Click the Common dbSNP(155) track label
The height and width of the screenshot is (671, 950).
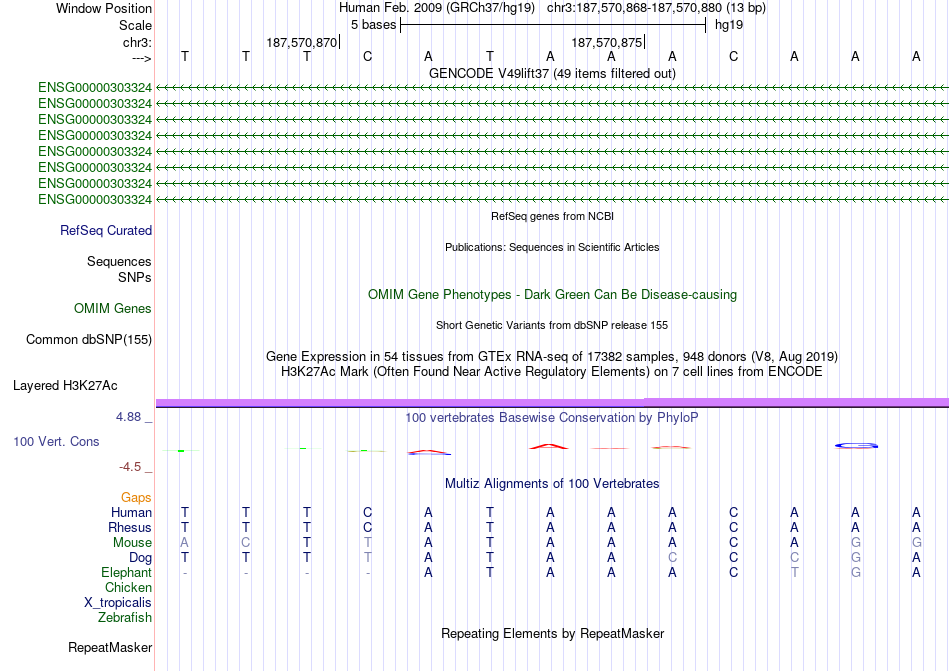(89, 340)
